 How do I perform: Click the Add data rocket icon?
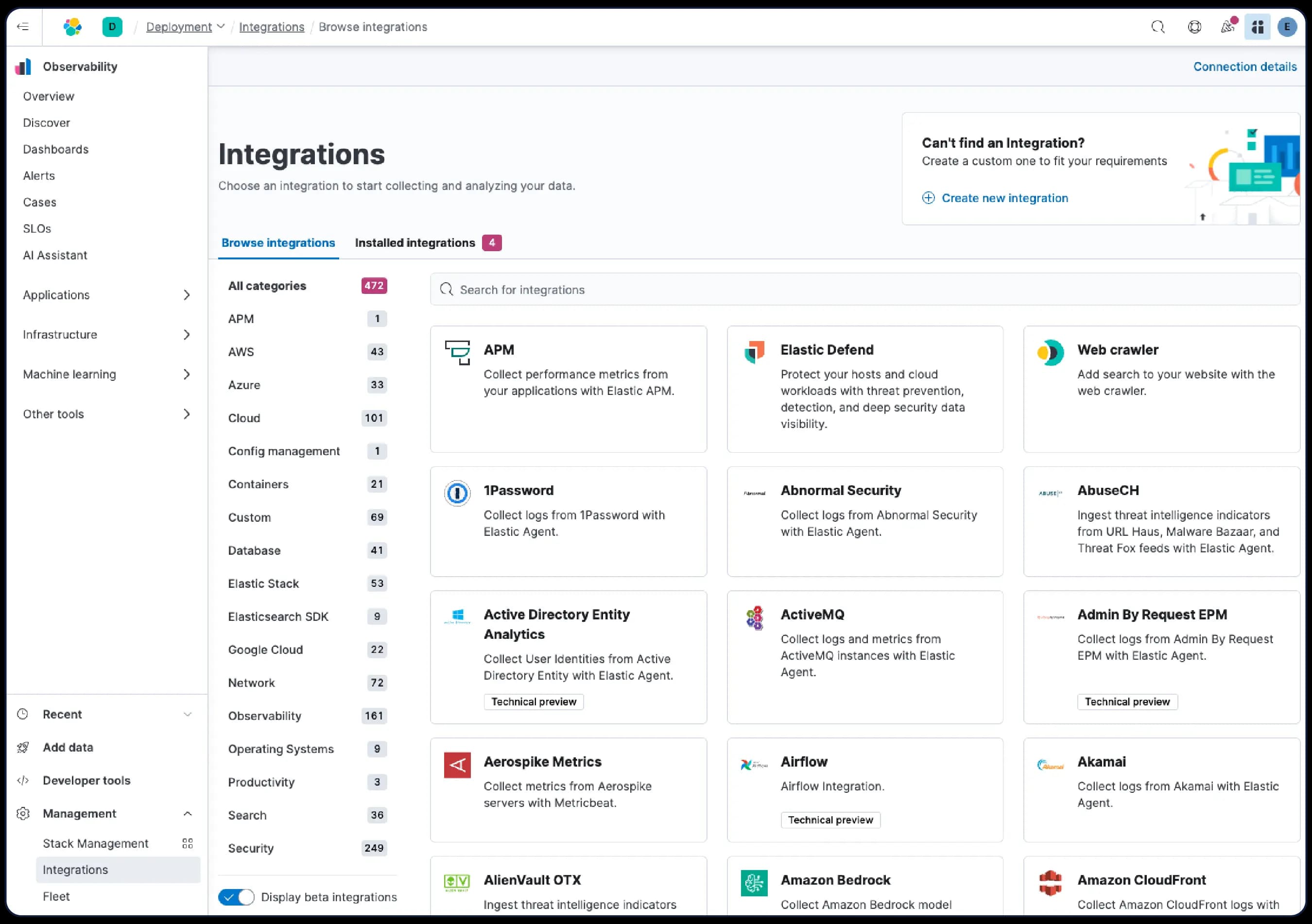tap(23, 747)
